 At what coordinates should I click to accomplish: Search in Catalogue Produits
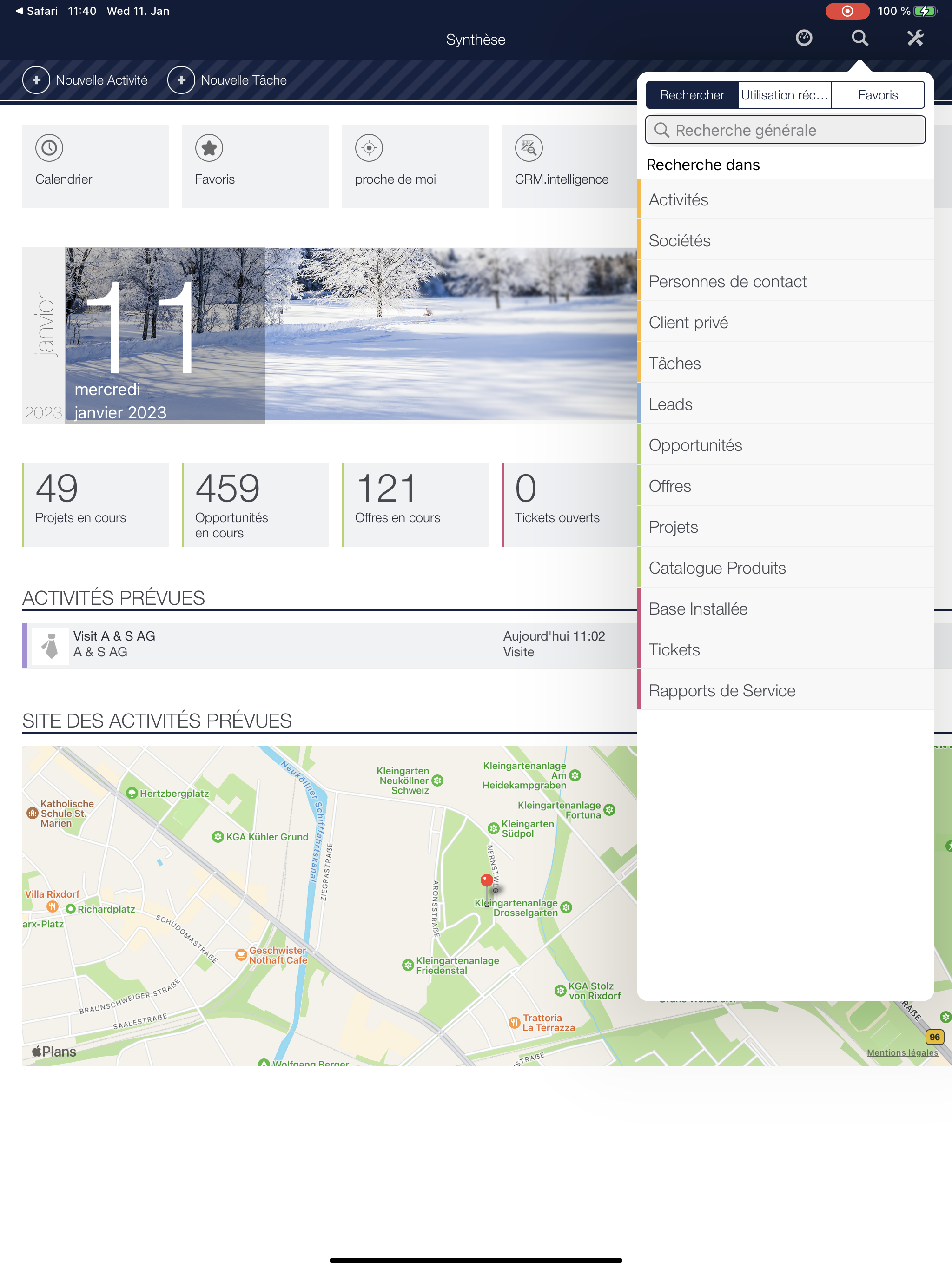click(785, 567)
